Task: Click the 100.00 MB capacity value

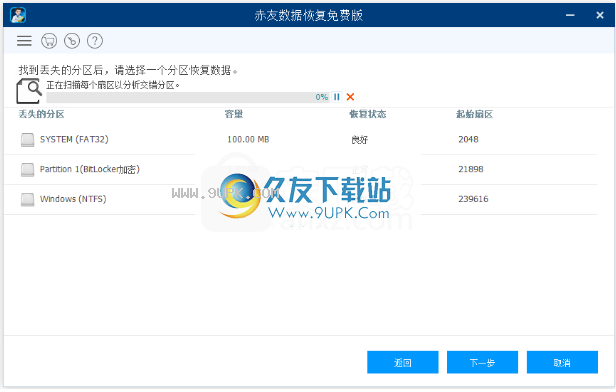Action: tap(248, 139)
